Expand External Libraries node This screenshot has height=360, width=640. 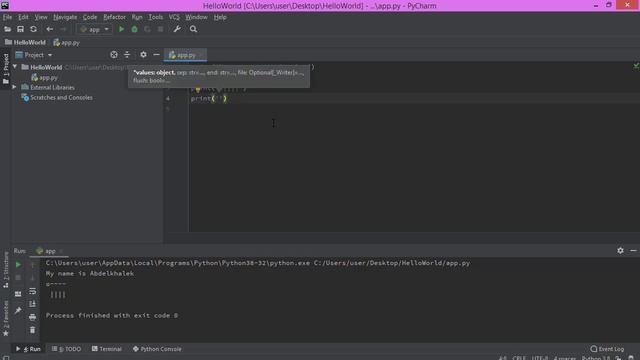(14, 87)
